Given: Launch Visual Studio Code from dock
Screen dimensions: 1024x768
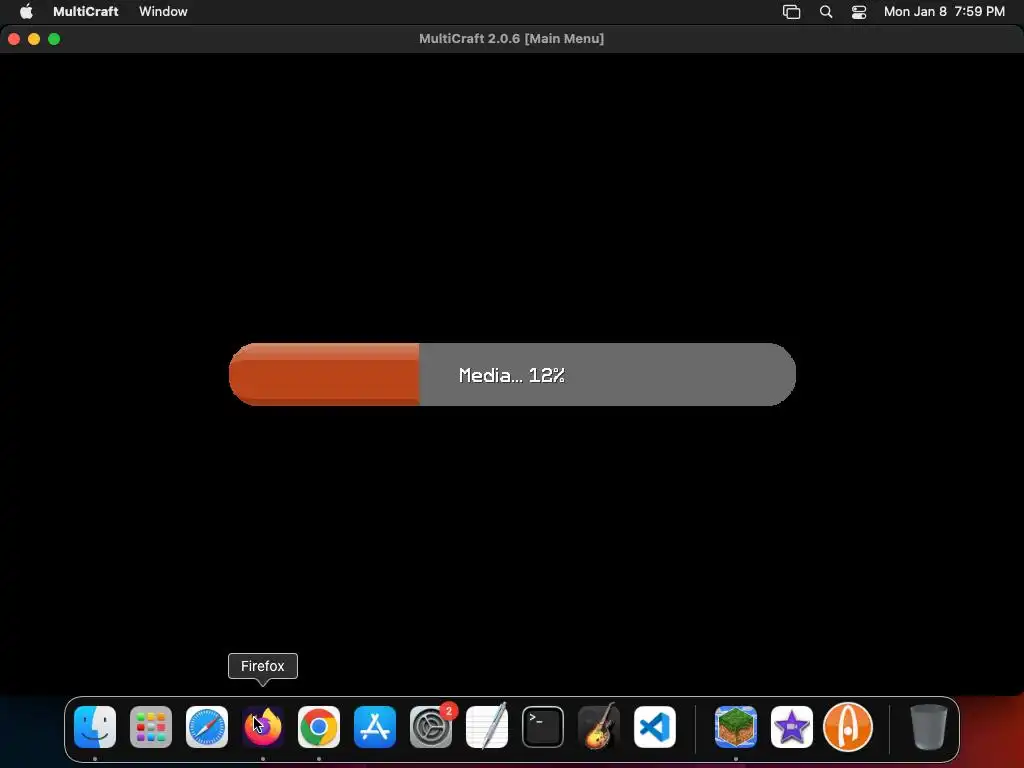Looking at the screenshot, I should pyautogui.click(x=655, y=727).
